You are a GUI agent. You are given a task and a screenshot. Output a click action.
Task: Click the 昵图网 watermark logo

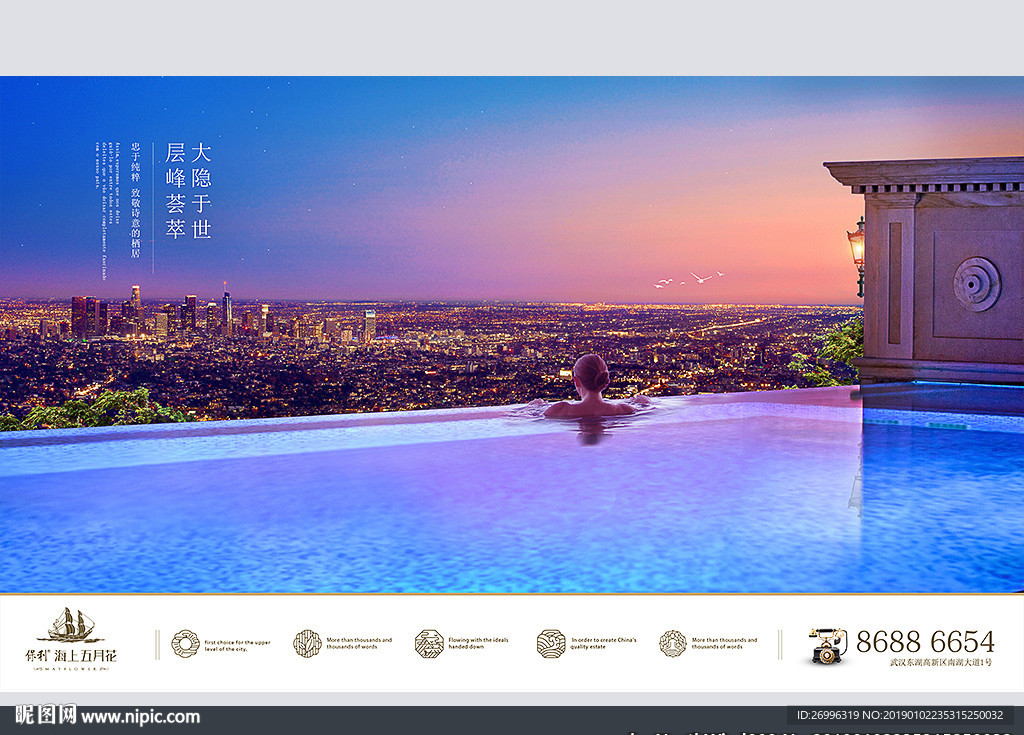45,716
